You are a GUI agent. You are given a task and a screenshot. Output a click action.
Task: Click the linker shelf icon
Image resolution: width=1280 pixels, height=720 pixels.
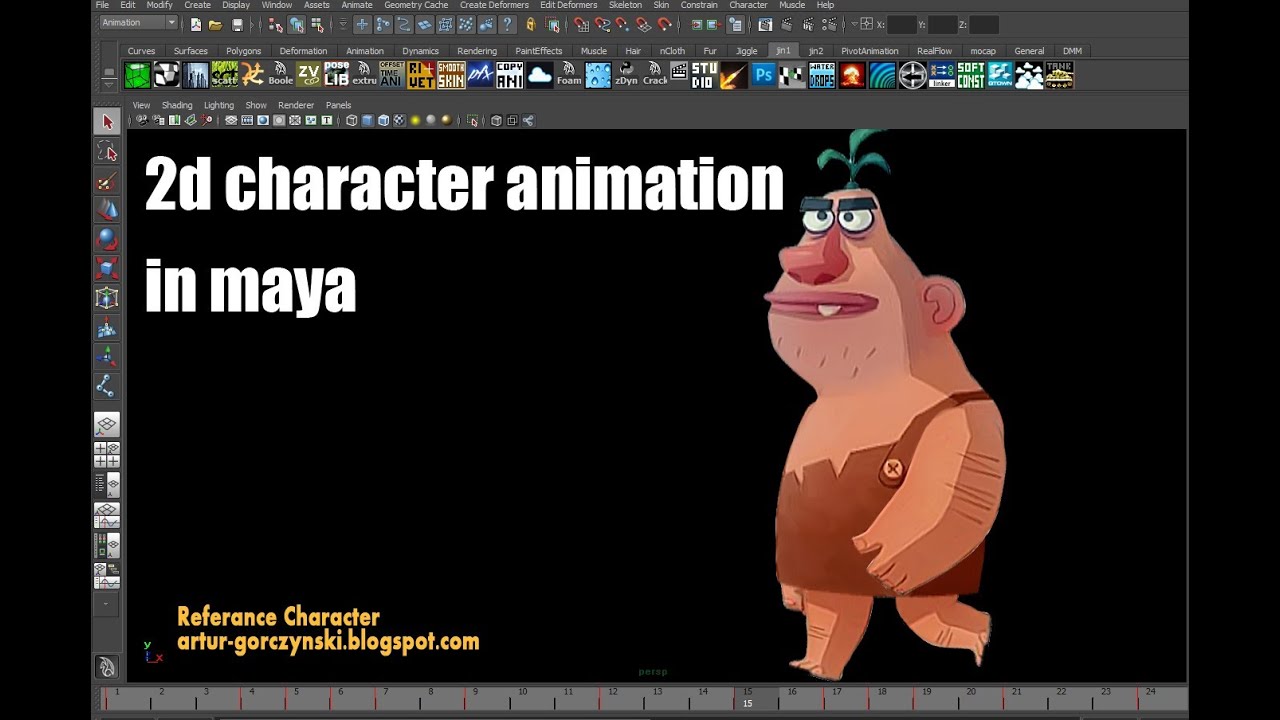pyautogui.click(x=941, y=75)
